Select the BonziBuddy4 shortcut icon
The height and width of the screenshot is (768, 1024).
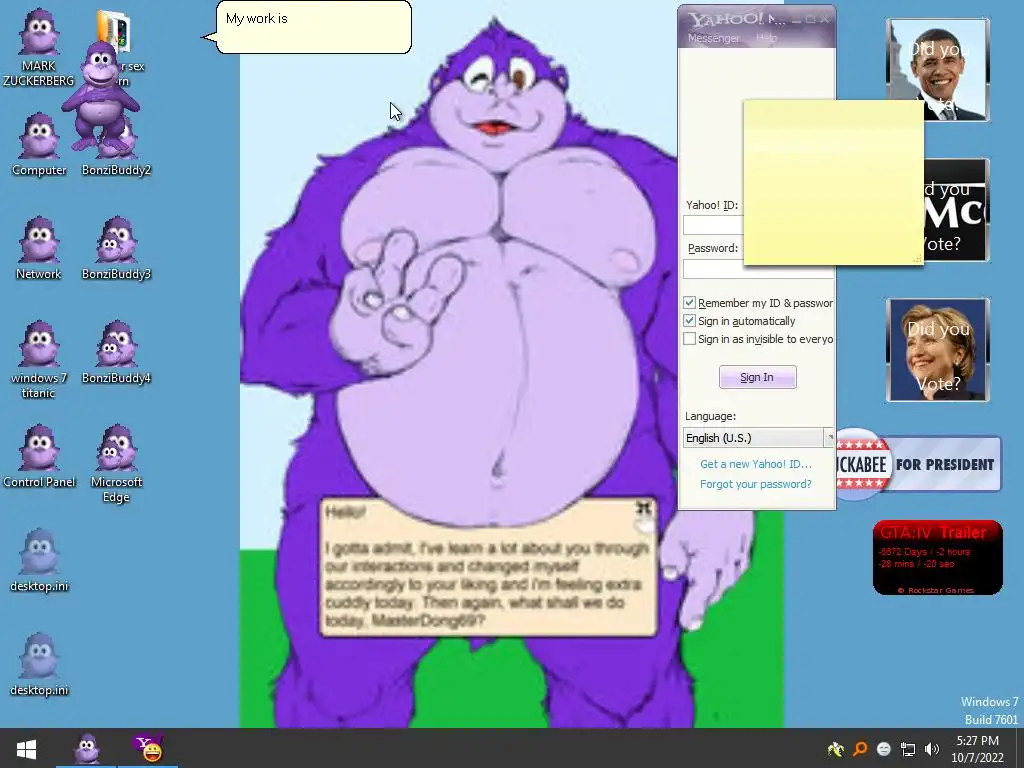(x=116, y=353)
